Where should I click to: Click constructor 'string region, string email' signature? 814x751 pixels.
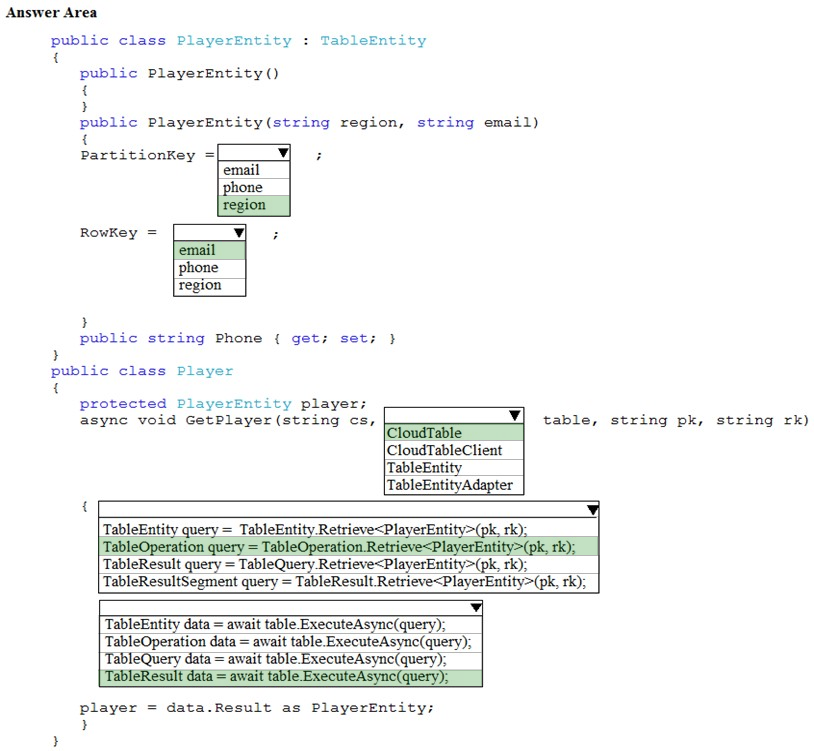(402, 122)
